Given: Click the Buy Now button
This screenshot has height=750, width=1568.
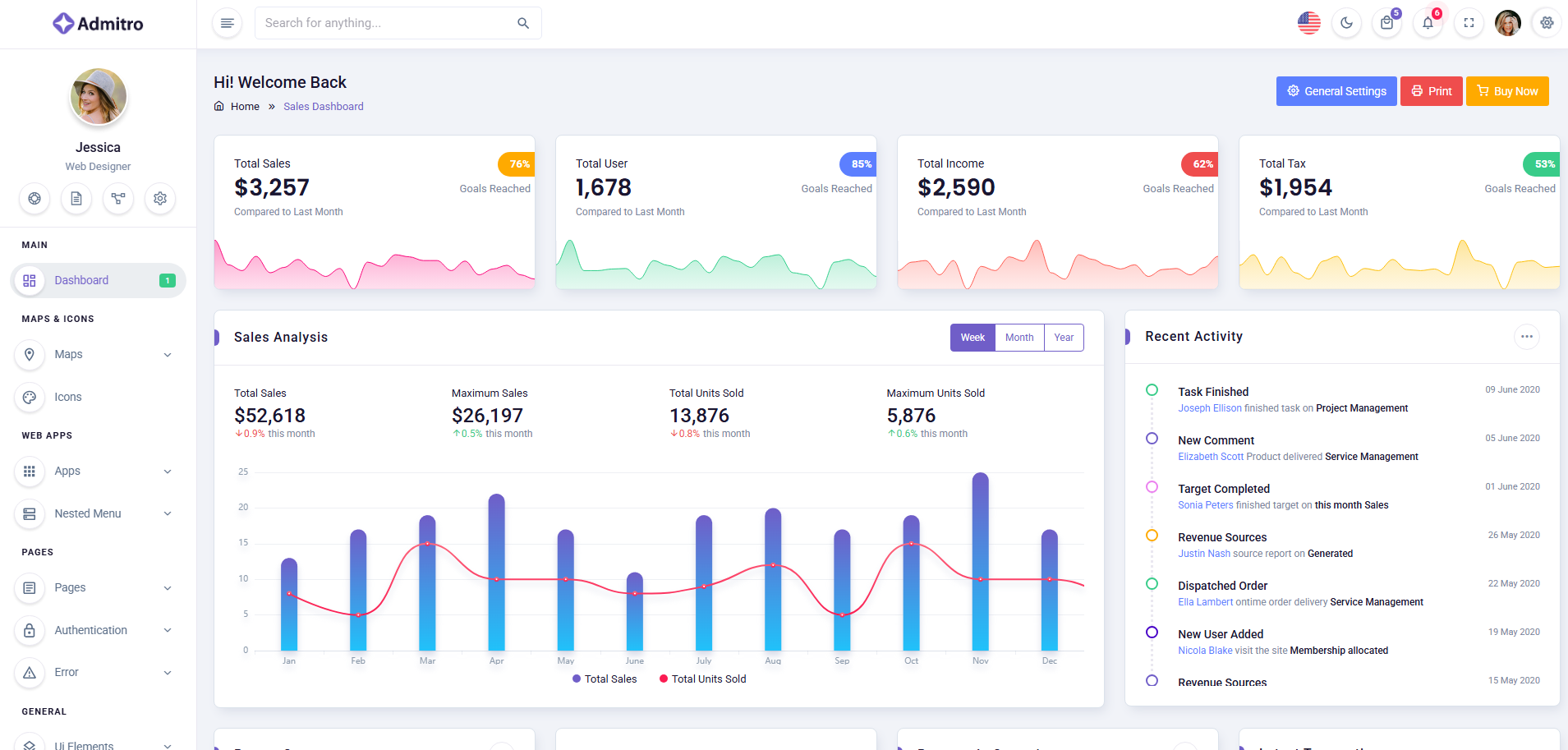Looking at the screenshot, I should tap(1507, 91).
